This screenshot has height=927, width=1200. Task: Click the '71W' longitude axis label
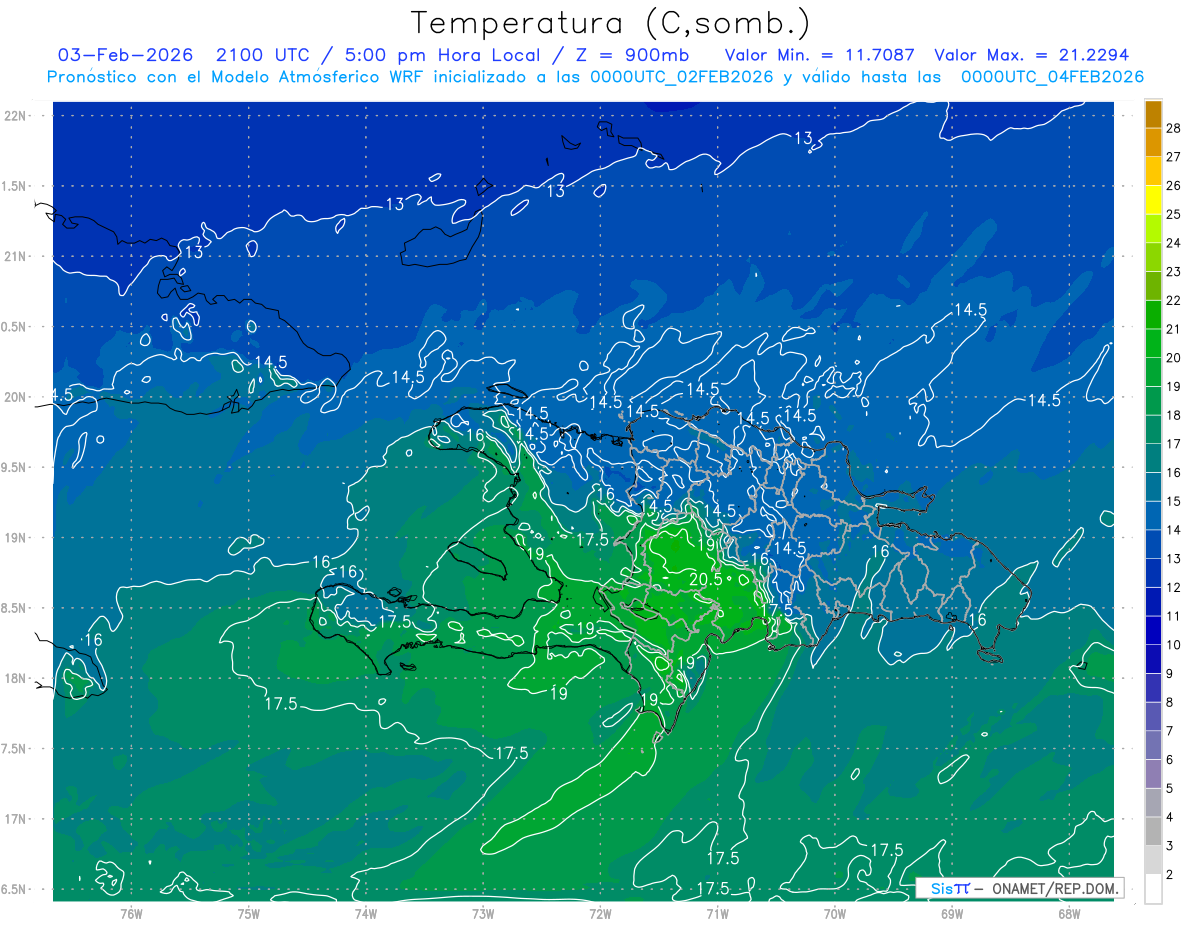click(x=717, y=913)
